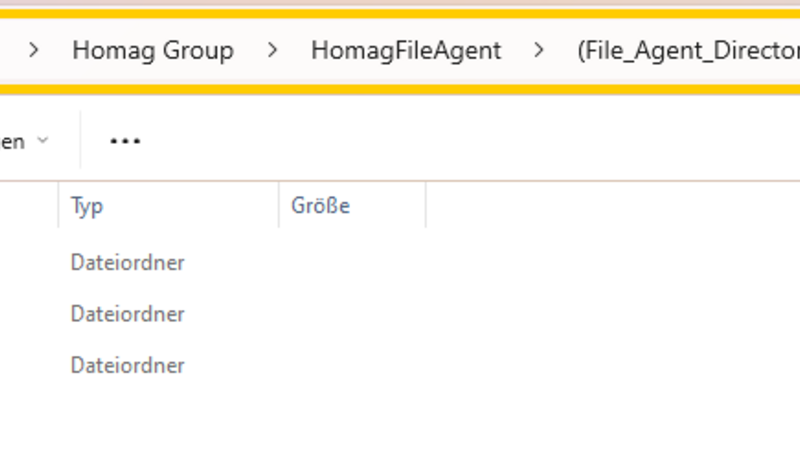Viewport: 800px width, 450px height.
Task: Open the toolbar dropdown arrow beside 'en'
Action: click(43, 140)
